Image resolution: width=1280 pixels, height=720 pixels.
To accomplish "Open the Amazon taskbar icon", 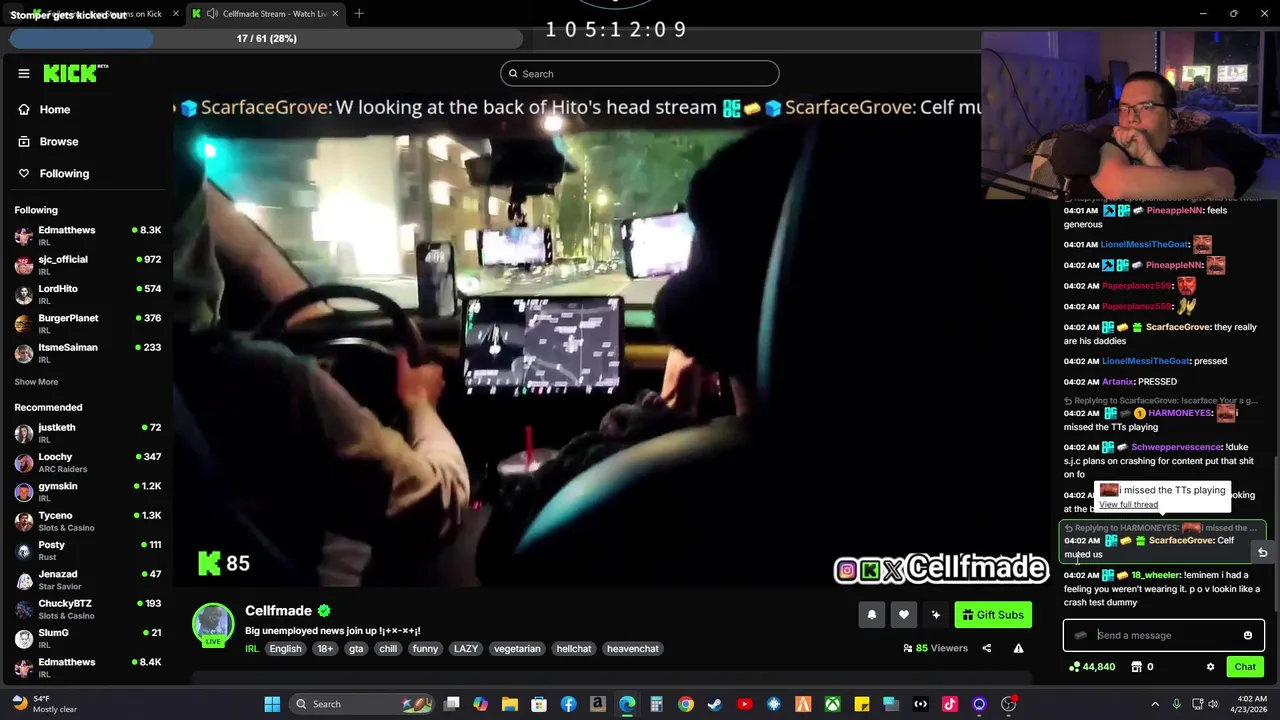I will pyautogui.click(x=597, y=704).
